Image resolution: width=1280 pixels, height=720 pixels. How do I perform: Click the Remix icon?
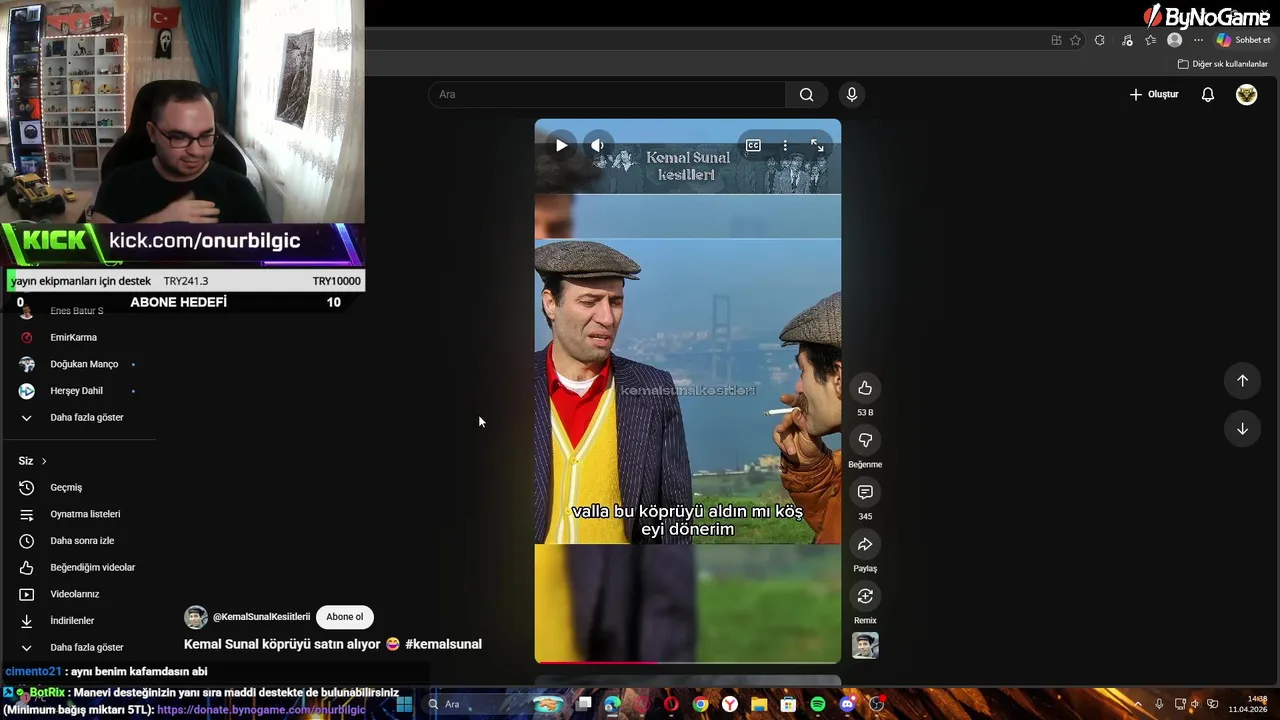pos(865,596)
